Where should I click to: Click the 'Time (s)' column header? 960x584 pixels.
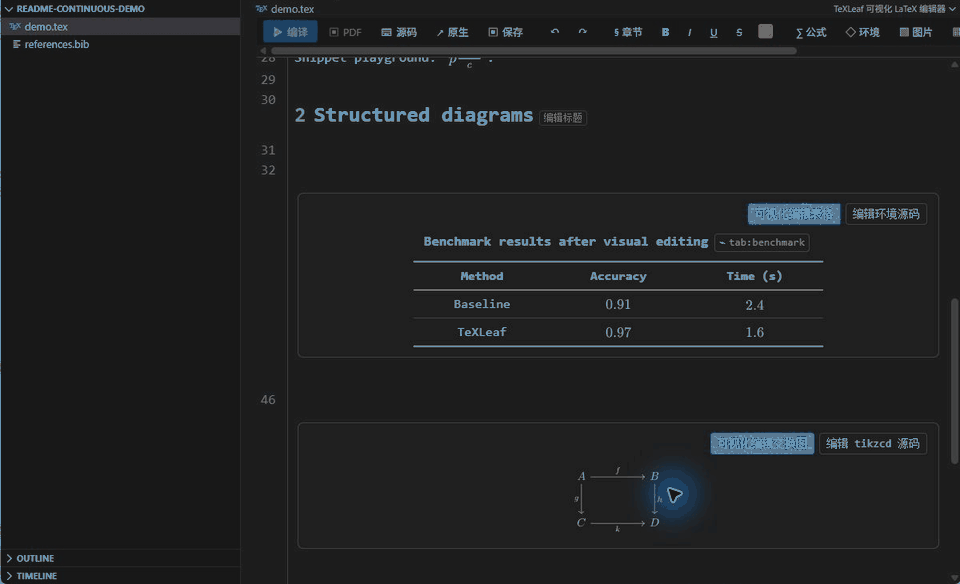pos(754,277)
